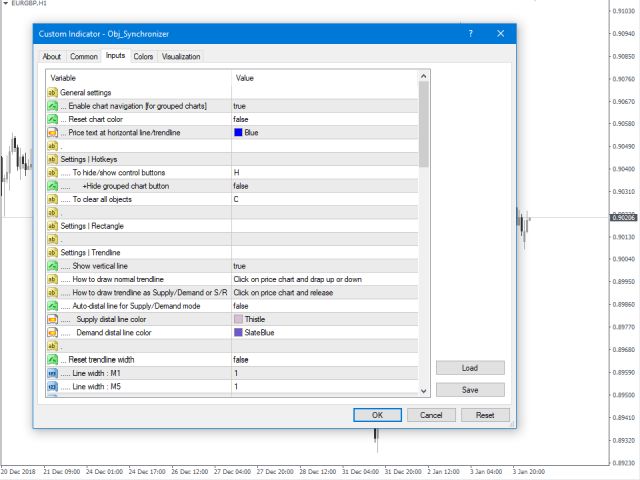Viewport: 640px width, 480px height.
Task: Click the vertical scrollbar thumb of inputs list
Action: point(423,124)
